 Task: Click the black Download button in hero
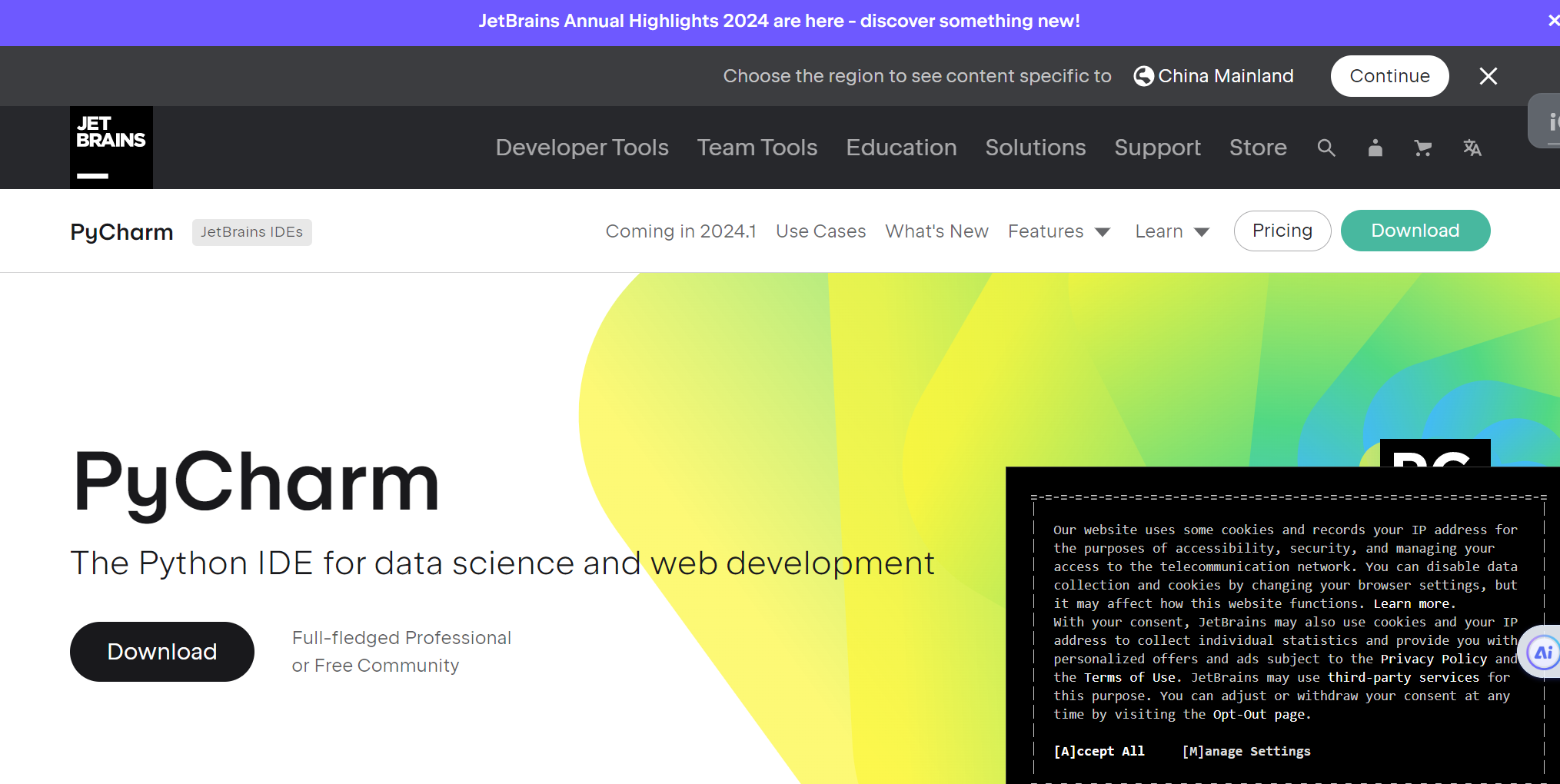(x=162, y=652)
